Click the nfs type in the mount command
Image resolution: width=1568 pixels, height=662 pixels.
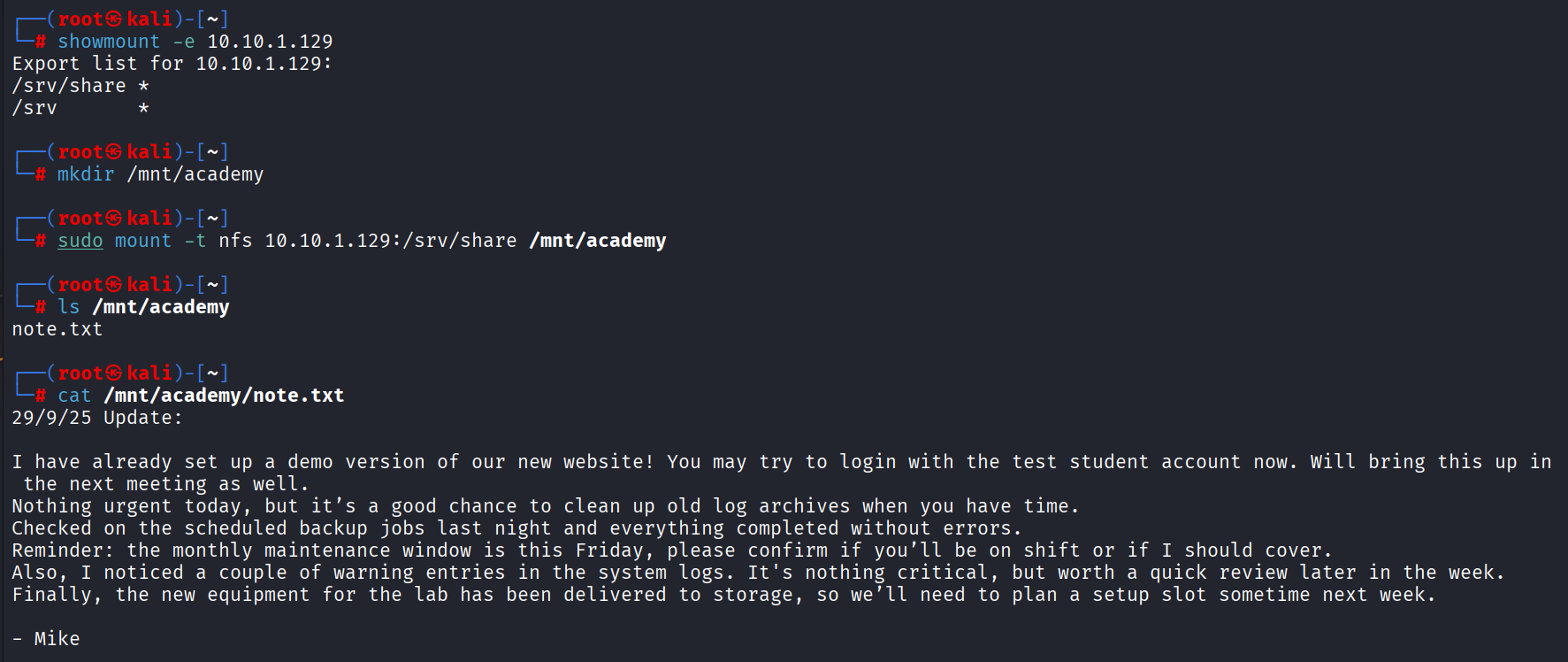pyautogui.click(x=235, y=241)
